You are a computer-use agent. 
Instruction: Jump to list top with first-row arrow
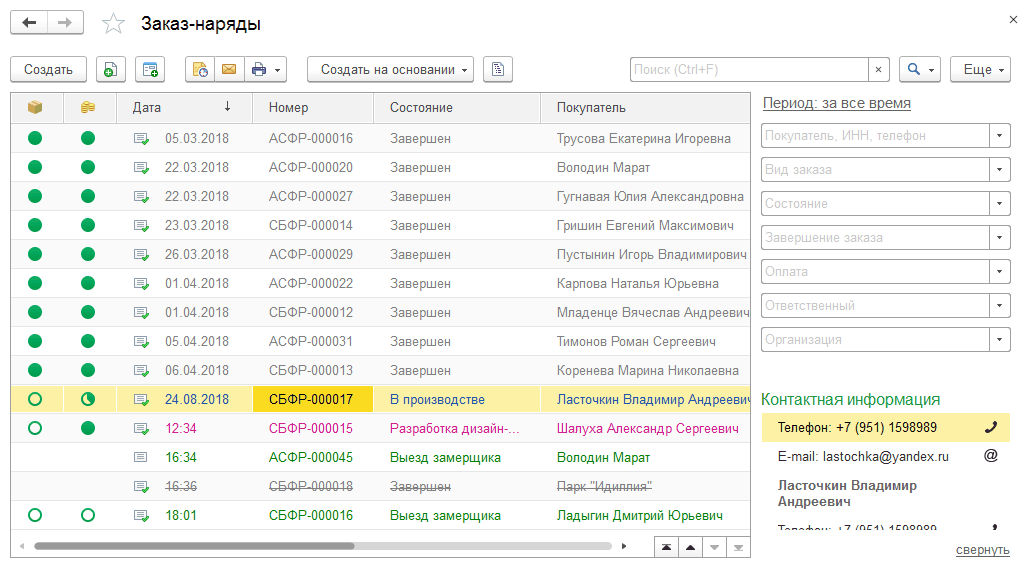665,547
